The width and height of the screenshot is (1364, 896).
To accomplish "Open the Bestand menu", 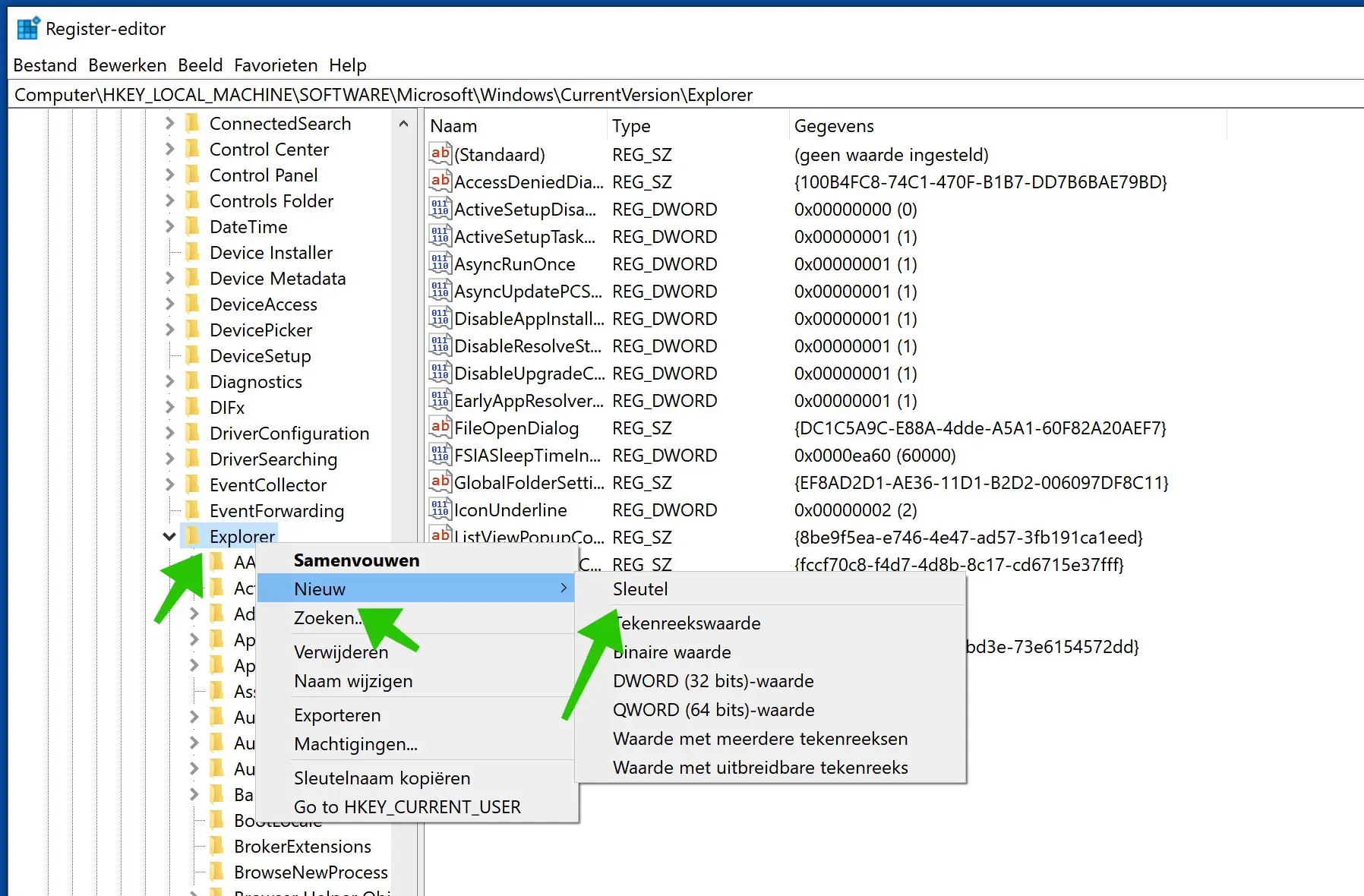I will click(x=45, y=65).
